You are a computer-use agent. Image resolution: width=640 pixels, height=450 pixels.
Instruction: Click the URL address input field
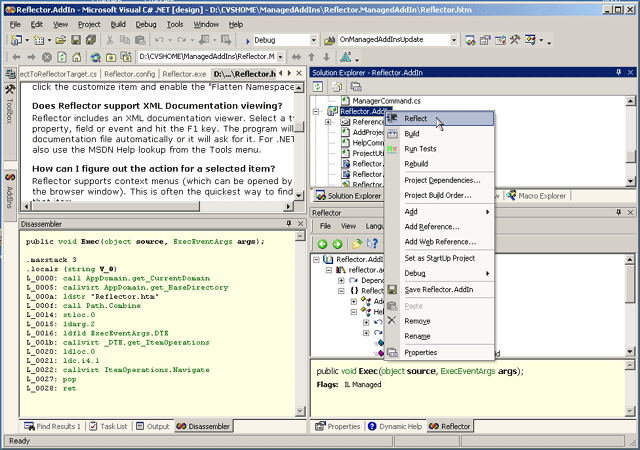(x=207, y=57)
